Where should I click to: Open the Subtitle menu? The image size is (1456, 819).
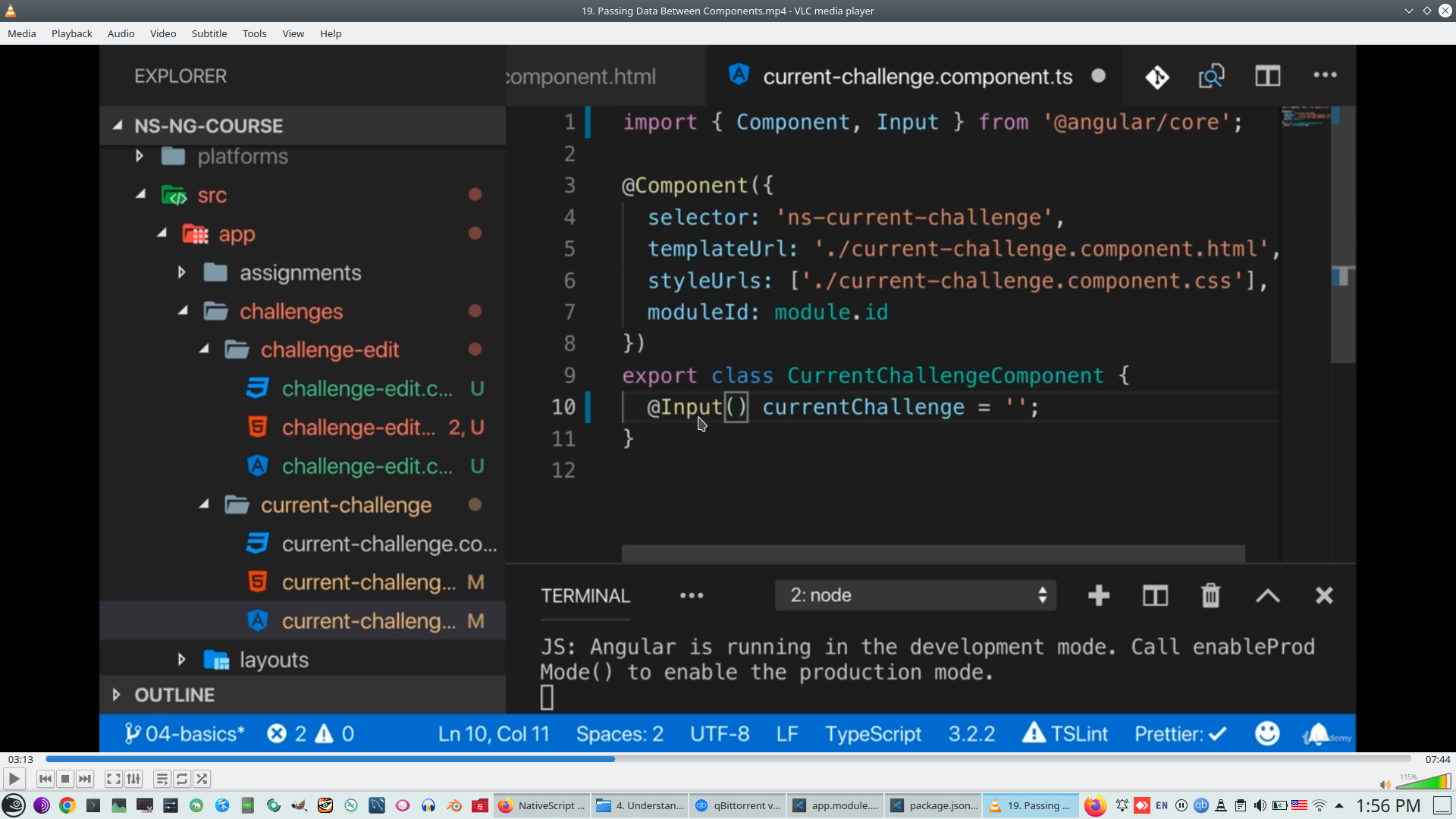tap(209, 33)
